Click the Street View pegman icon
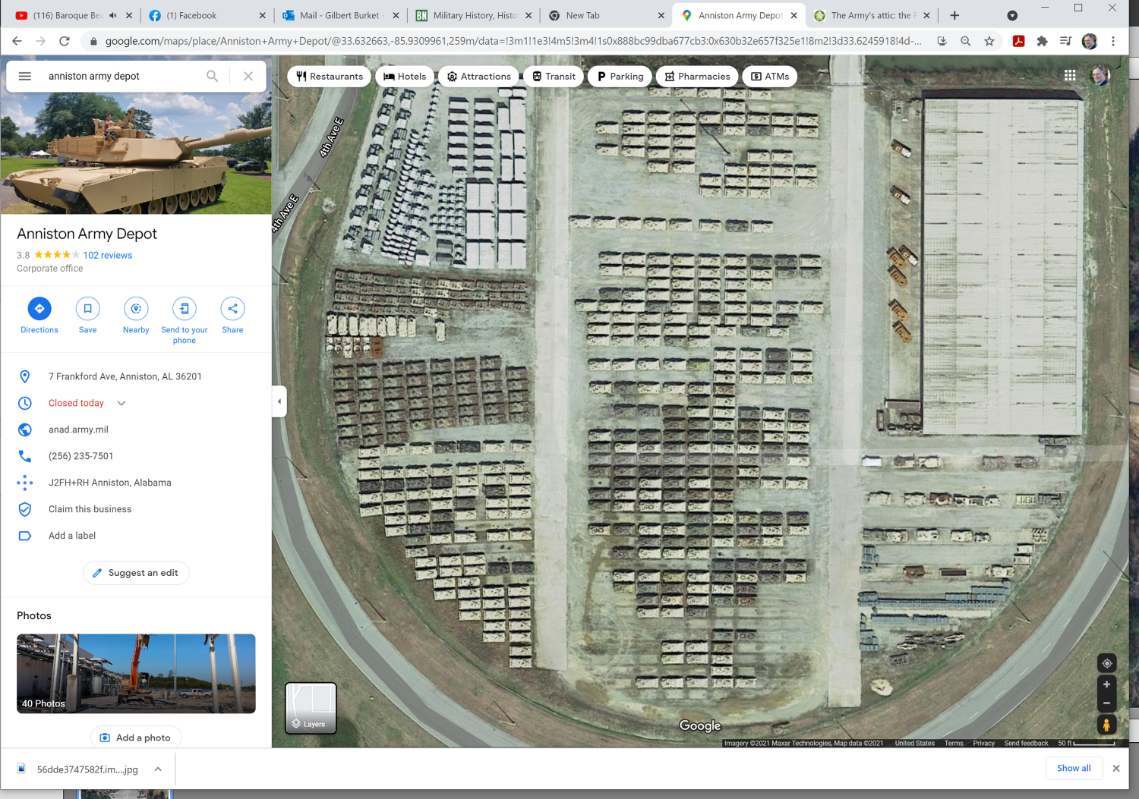The height and width of the screenshot is (799, 1139). pyautogui.click(x=1106, y=724)
